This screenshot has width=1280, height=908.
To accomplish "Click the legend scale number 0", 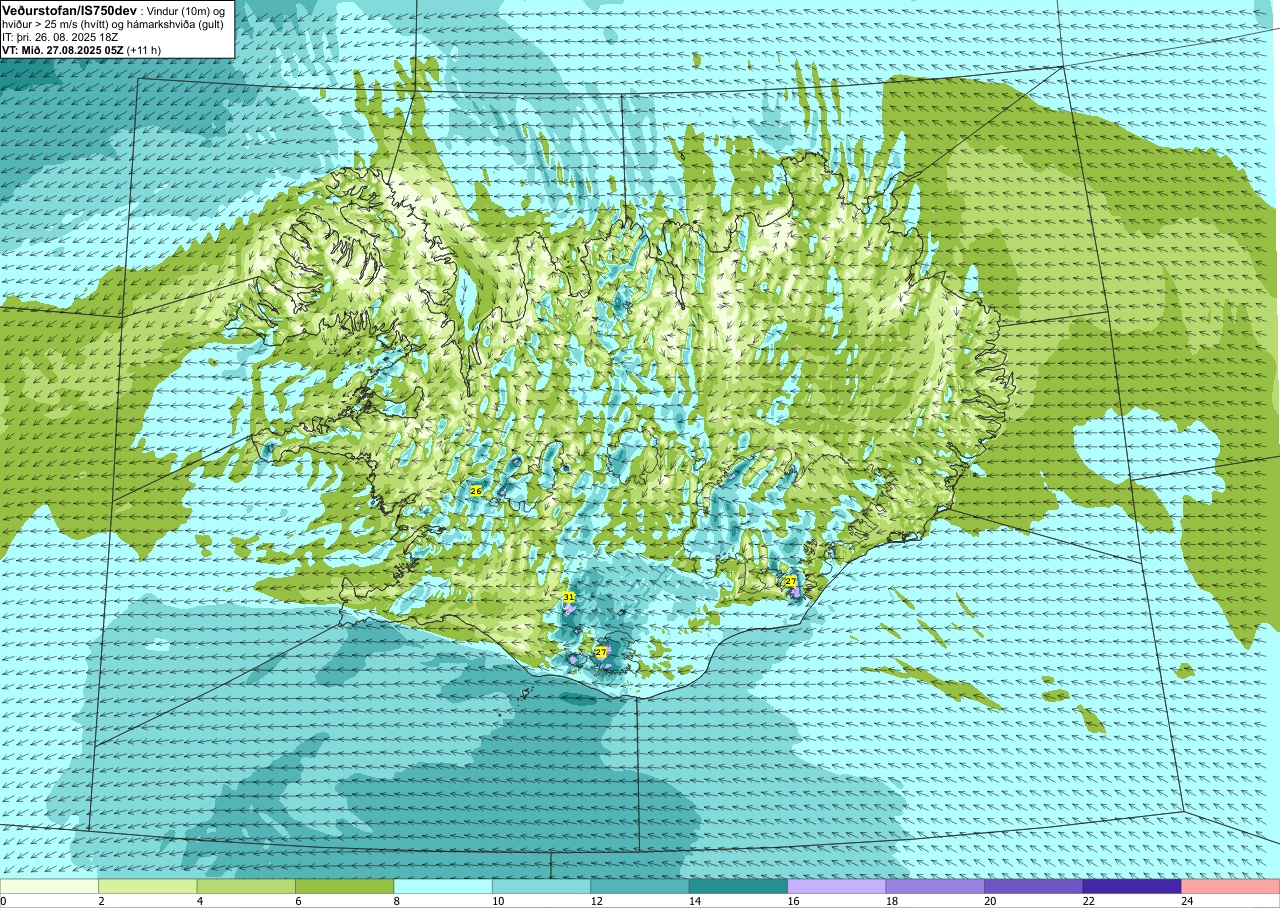I will pyautogui.click(x=3, y=901).
